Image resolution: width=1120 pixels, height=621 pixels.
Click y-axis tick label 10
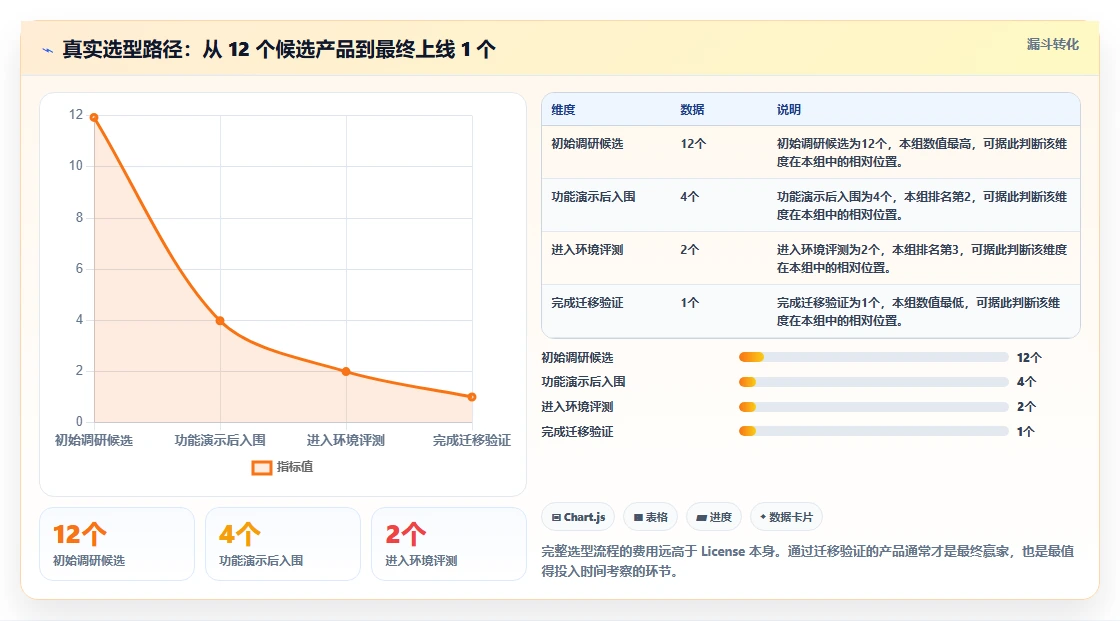click(x=76, y=166)
